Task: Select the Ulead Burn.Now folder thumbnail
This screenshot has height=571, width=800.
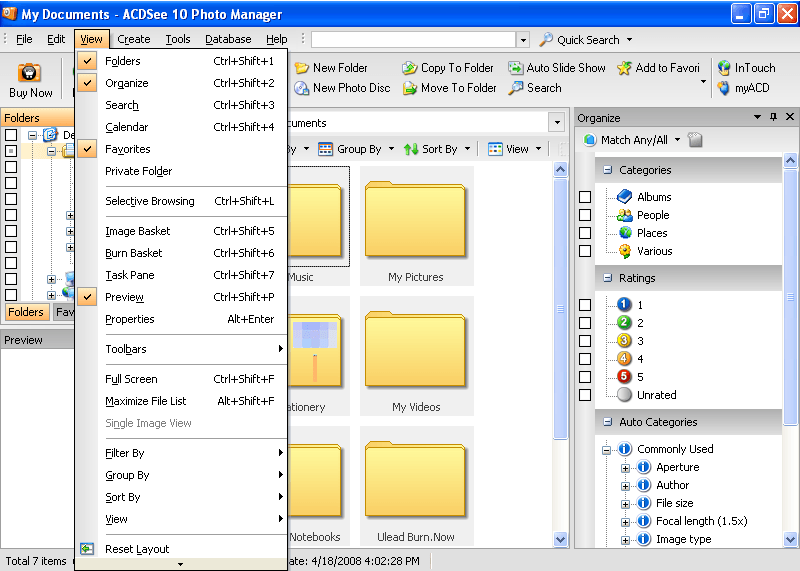Action: click(416, 486)
